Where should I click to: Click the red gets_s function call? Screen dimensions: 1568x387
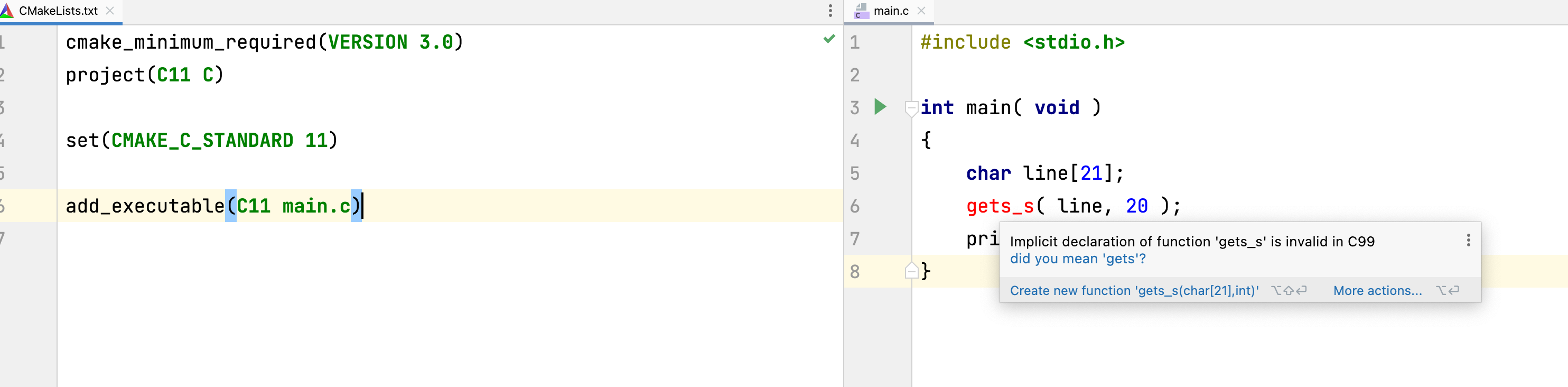[1000, 206]
